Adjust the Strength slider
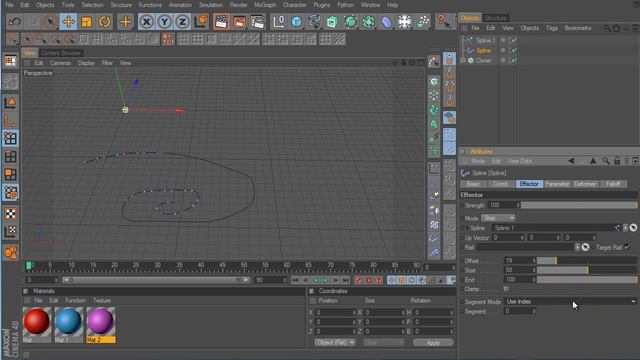Viewport: 640px width, 360px height. pyautogui.click(x=579, y=205)
